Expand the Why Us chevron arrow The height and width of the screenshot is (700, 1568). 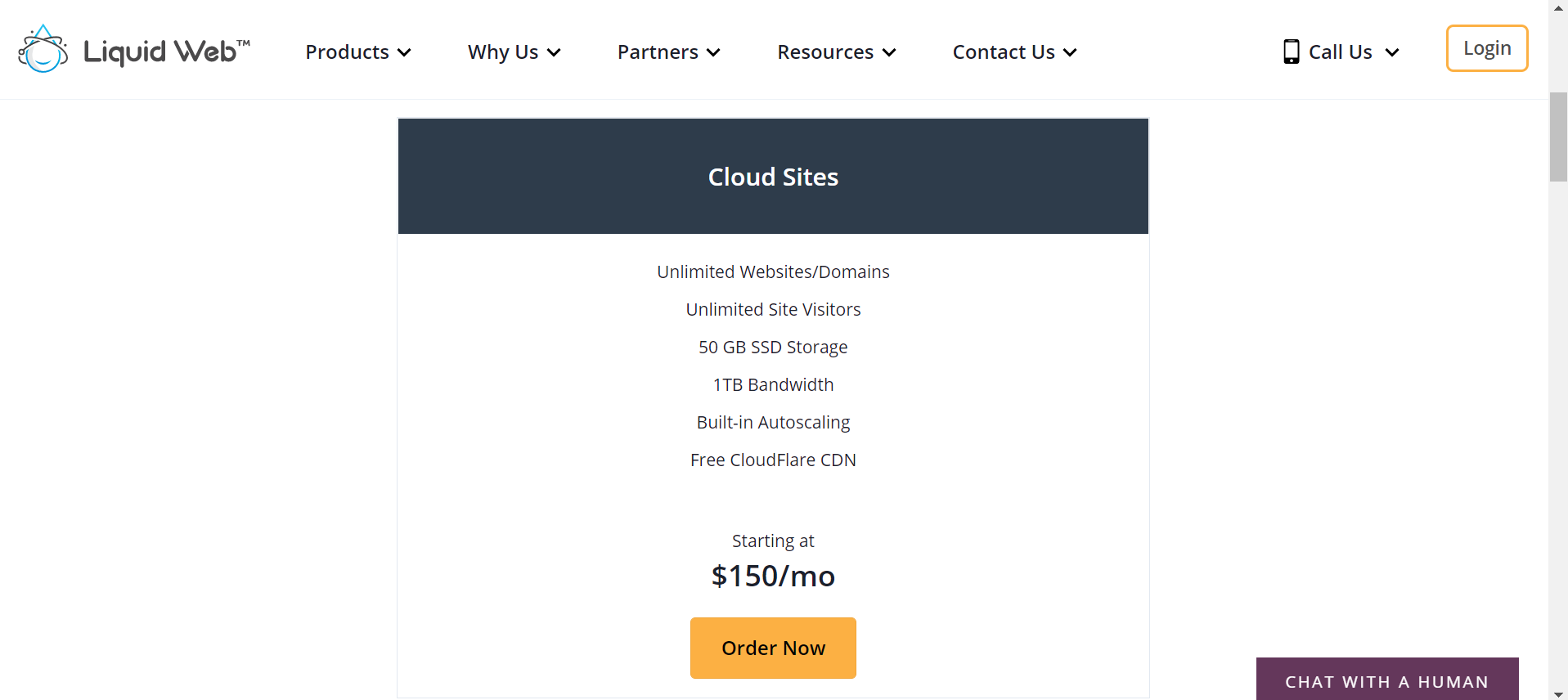(554, 53)
